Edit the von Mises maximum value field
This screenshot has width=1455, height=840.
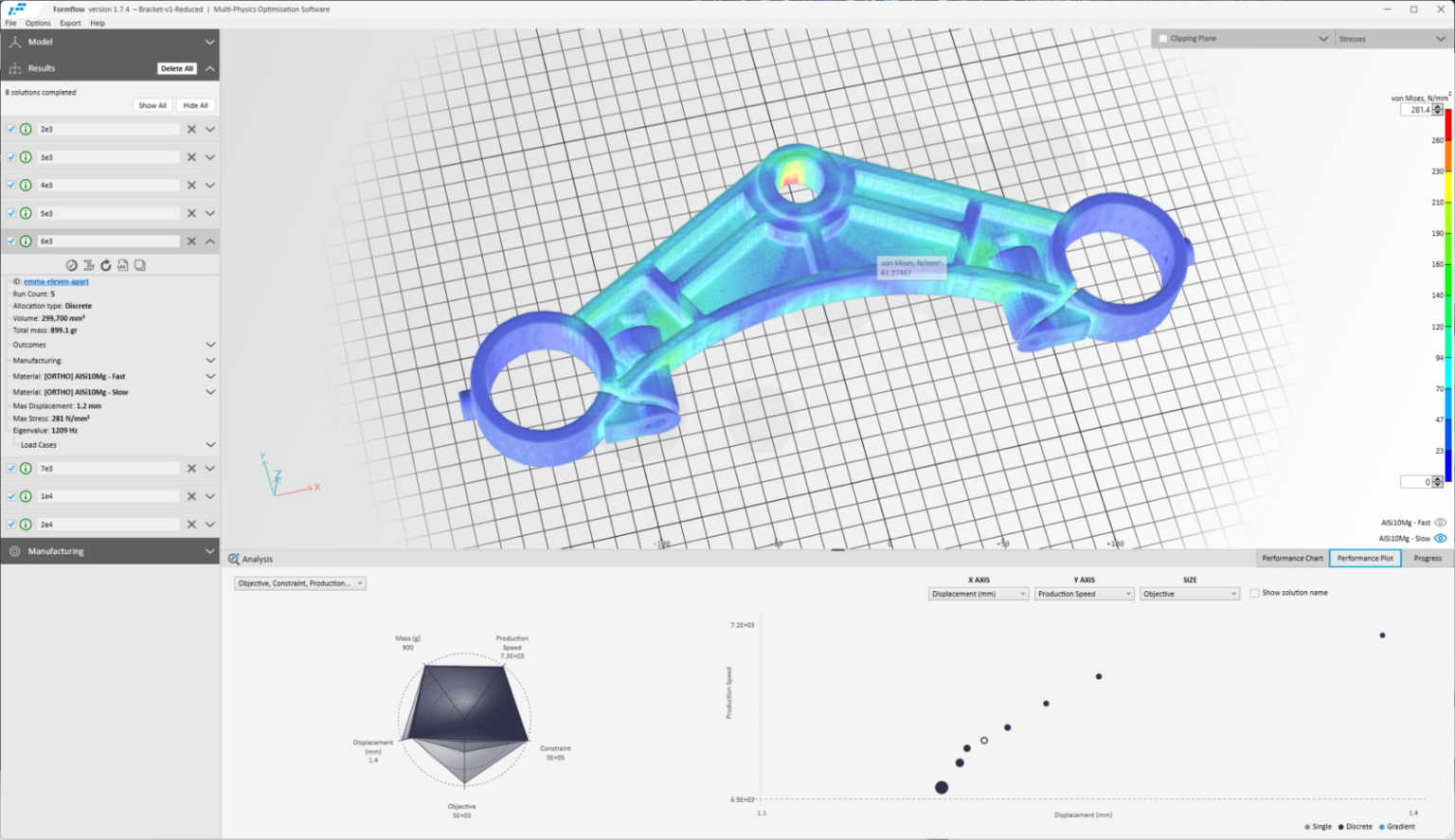pos(1418,109)
